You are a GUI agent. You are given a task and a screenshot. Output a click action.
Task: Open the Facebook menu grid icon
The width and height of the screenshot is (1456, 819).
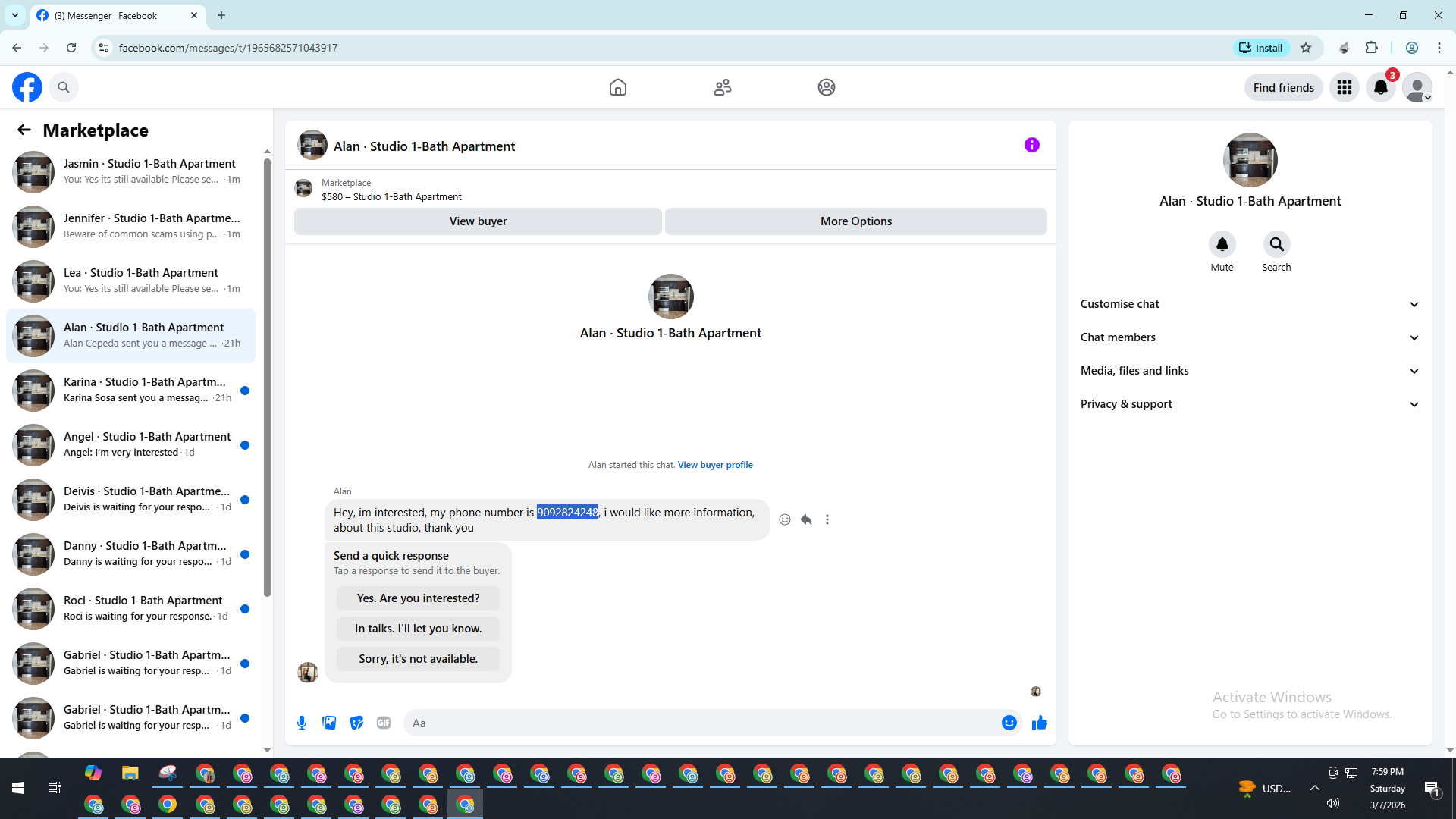tap(1345, 87)
